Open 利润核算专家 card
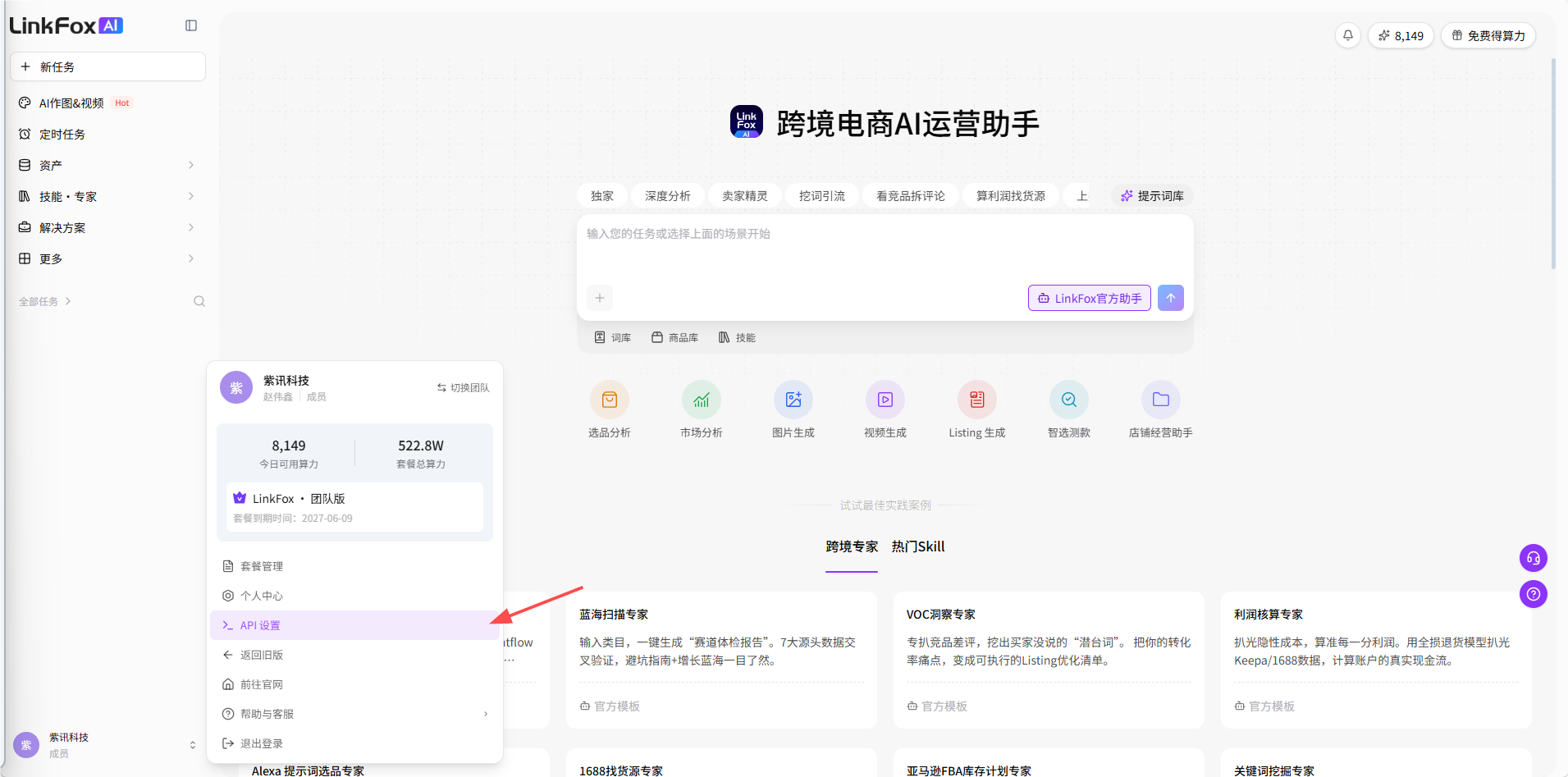The height and width of the screenshot is (777, 1568). coord(1376,660)
